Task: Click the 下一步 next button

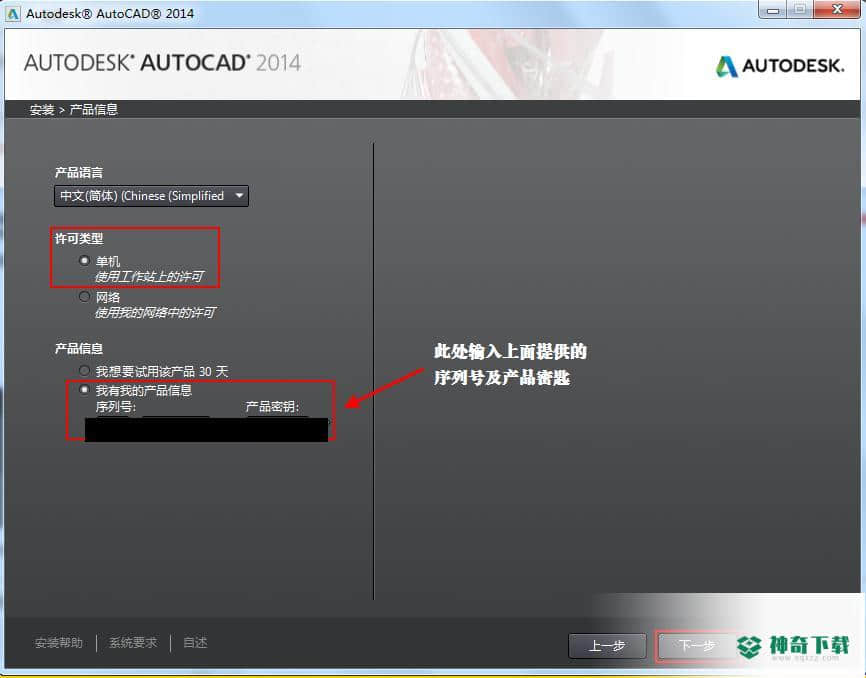Action: point(696,645)
